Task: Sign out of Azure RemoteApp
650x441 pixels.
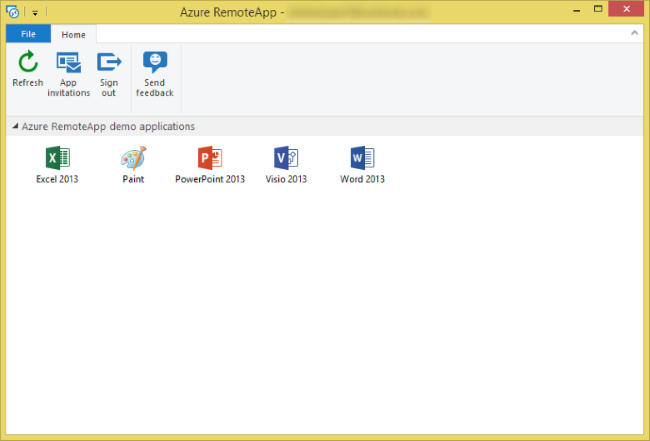Action: [x=109, y=74]
